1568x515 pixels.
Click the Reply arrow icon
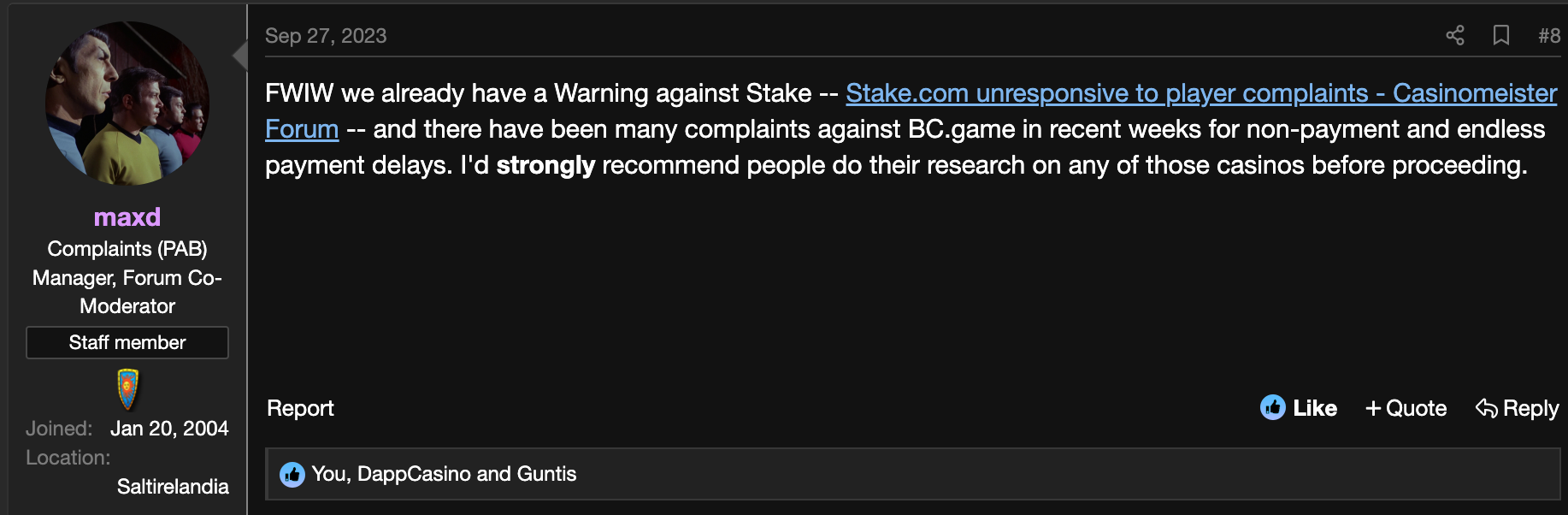pyautogui.click(x=1487, y=408)
